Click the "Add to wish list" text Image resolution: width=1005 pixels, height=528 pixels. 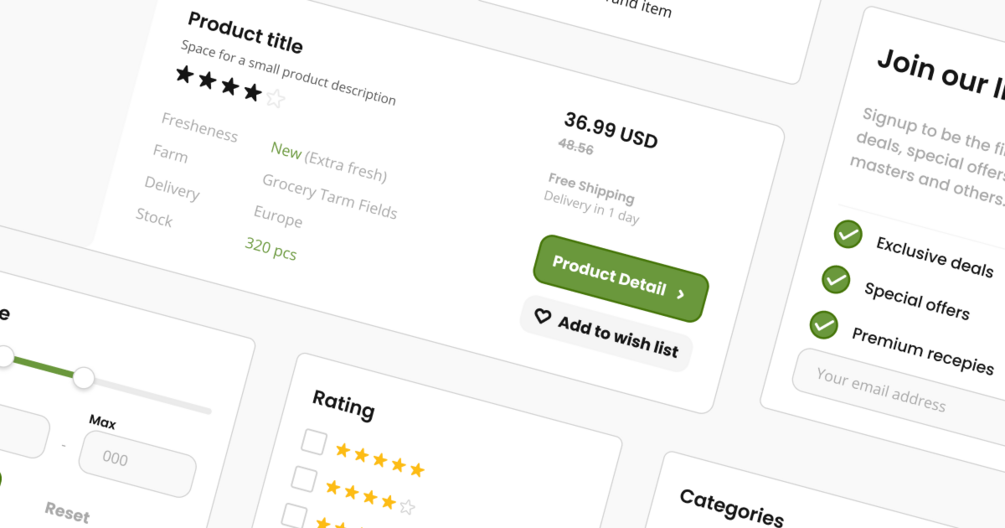point(618,337)
